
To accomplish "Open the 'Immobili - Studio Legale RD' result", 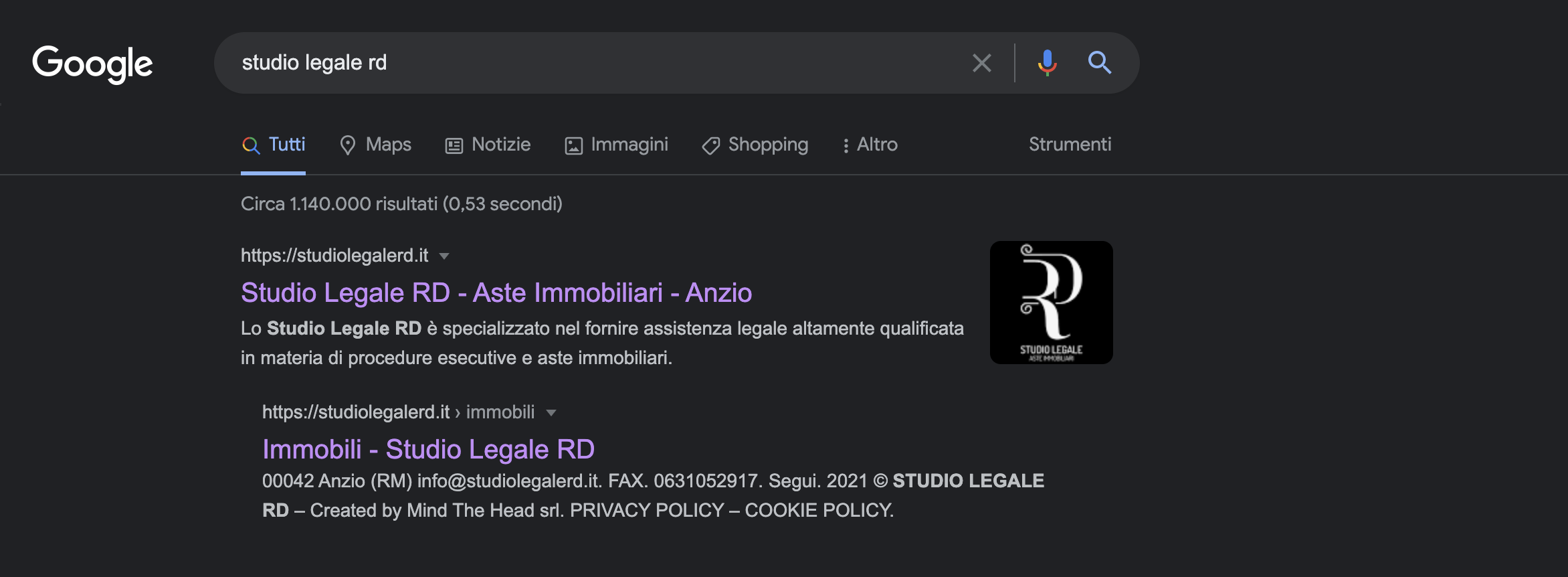I will (428, 449).
